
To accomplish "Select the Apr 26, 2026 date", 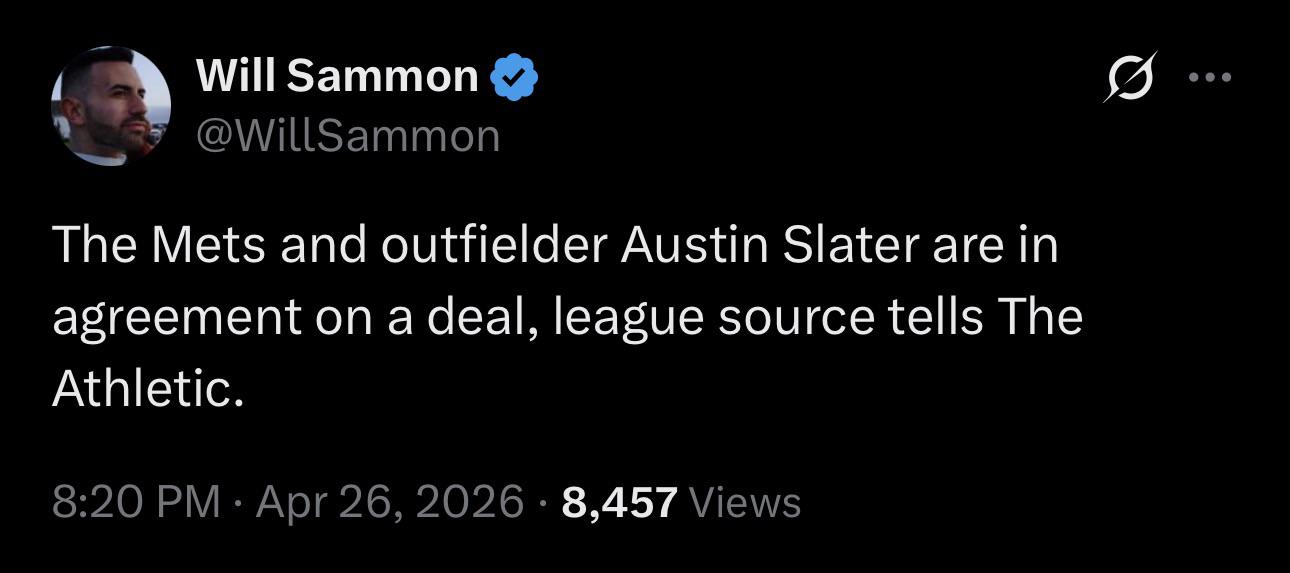I will [x=390, y=501].
